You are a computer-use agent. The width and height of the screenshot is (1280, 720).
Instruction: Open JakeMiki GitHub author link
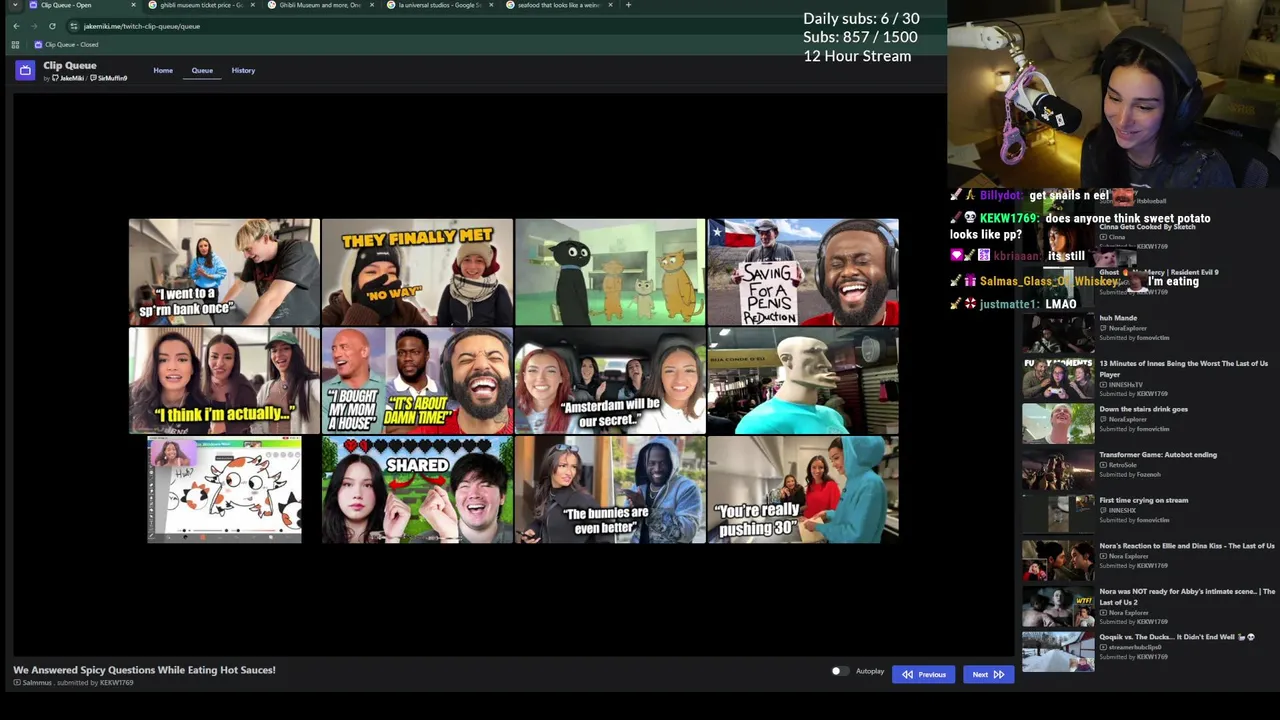68,78
